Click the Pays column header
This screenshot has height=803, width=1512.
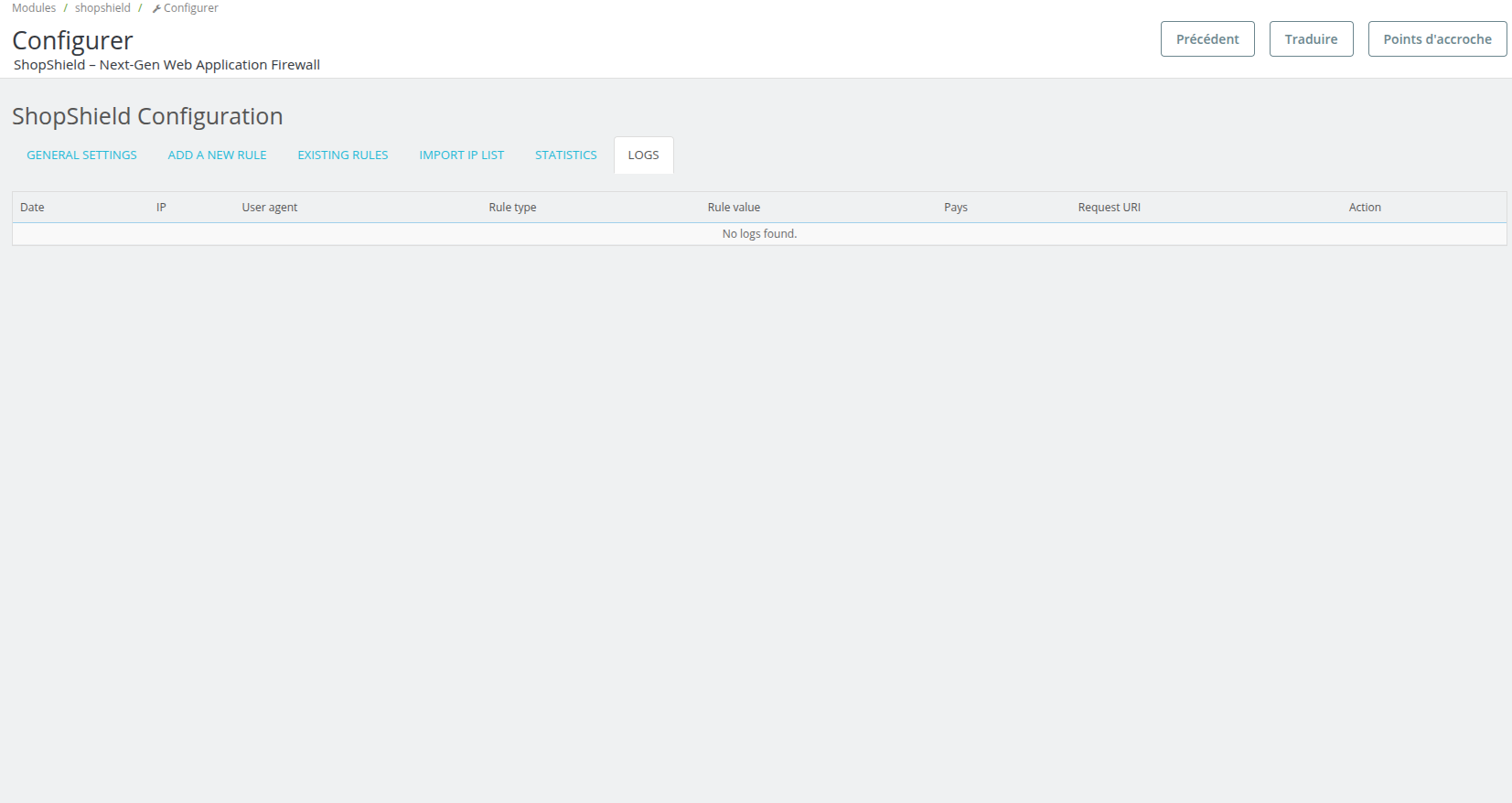point(956,208)
